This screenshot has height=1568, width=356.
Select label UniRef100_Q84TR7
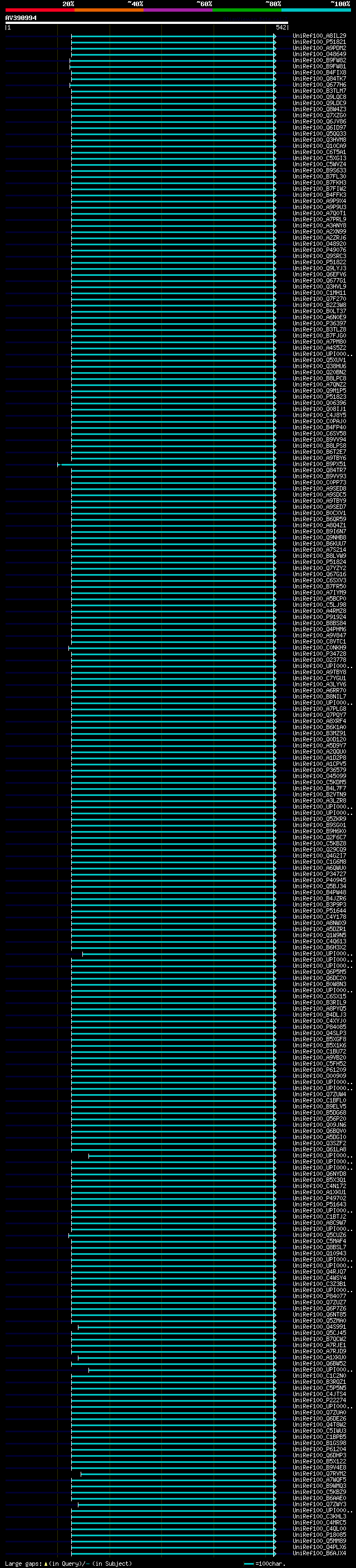click(x=319, y=471)
